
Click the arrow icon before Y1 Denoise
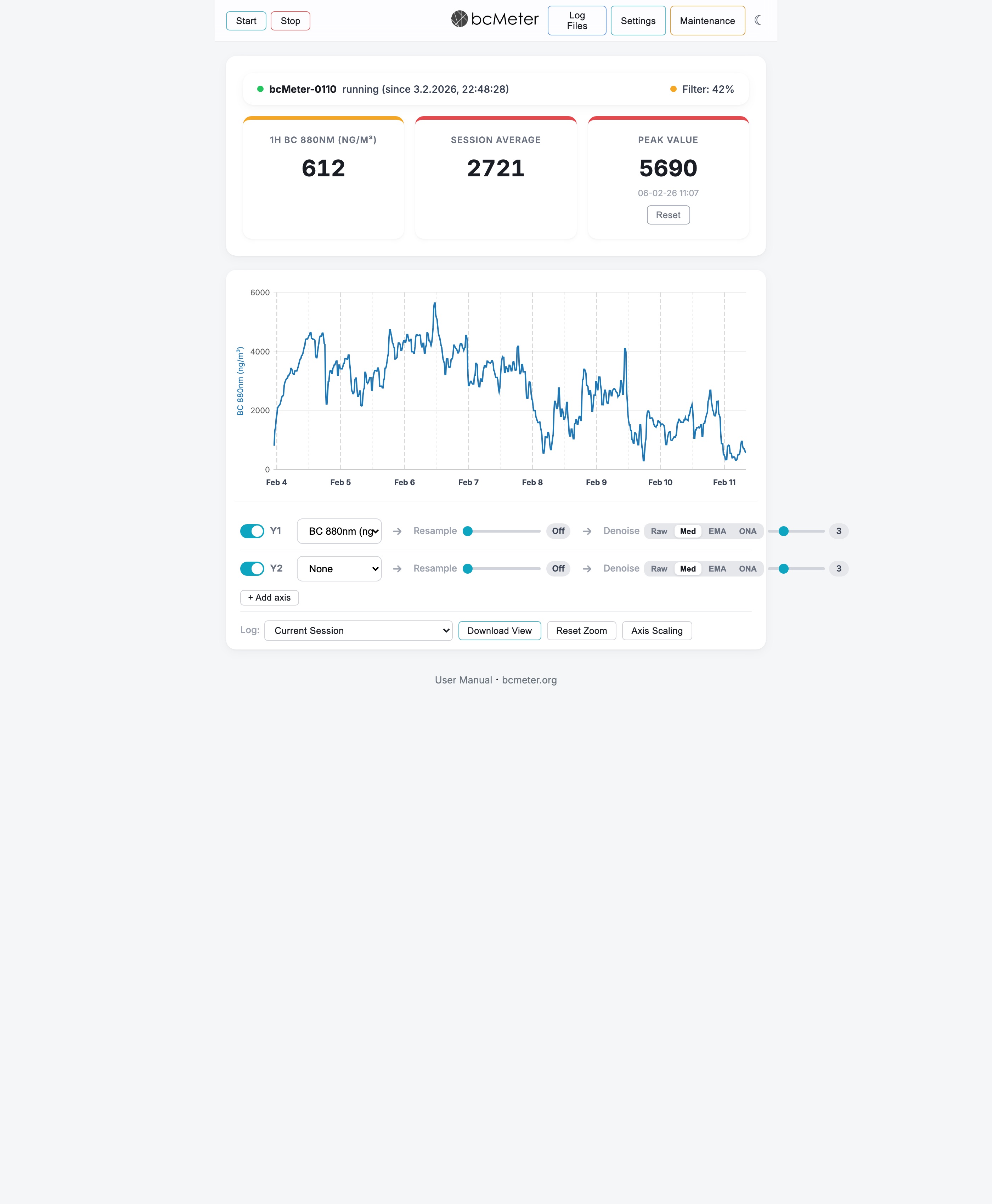[x=587, y=531]
